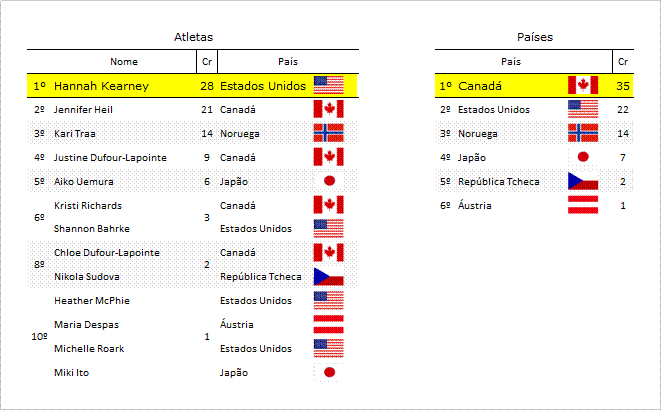Click the País header in the Atletas table
Image resolution: width=662 pixels, height=411 pixels.
288,62
